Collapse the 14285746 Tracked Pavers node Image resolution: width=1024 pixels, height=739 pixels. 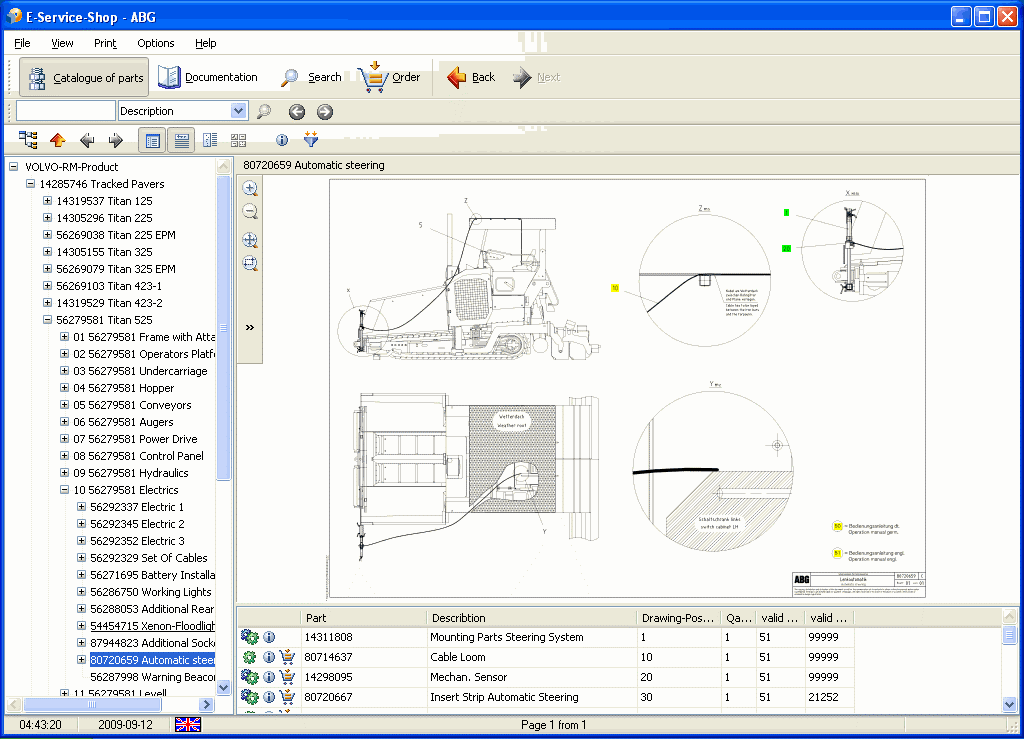click(30, 183)
